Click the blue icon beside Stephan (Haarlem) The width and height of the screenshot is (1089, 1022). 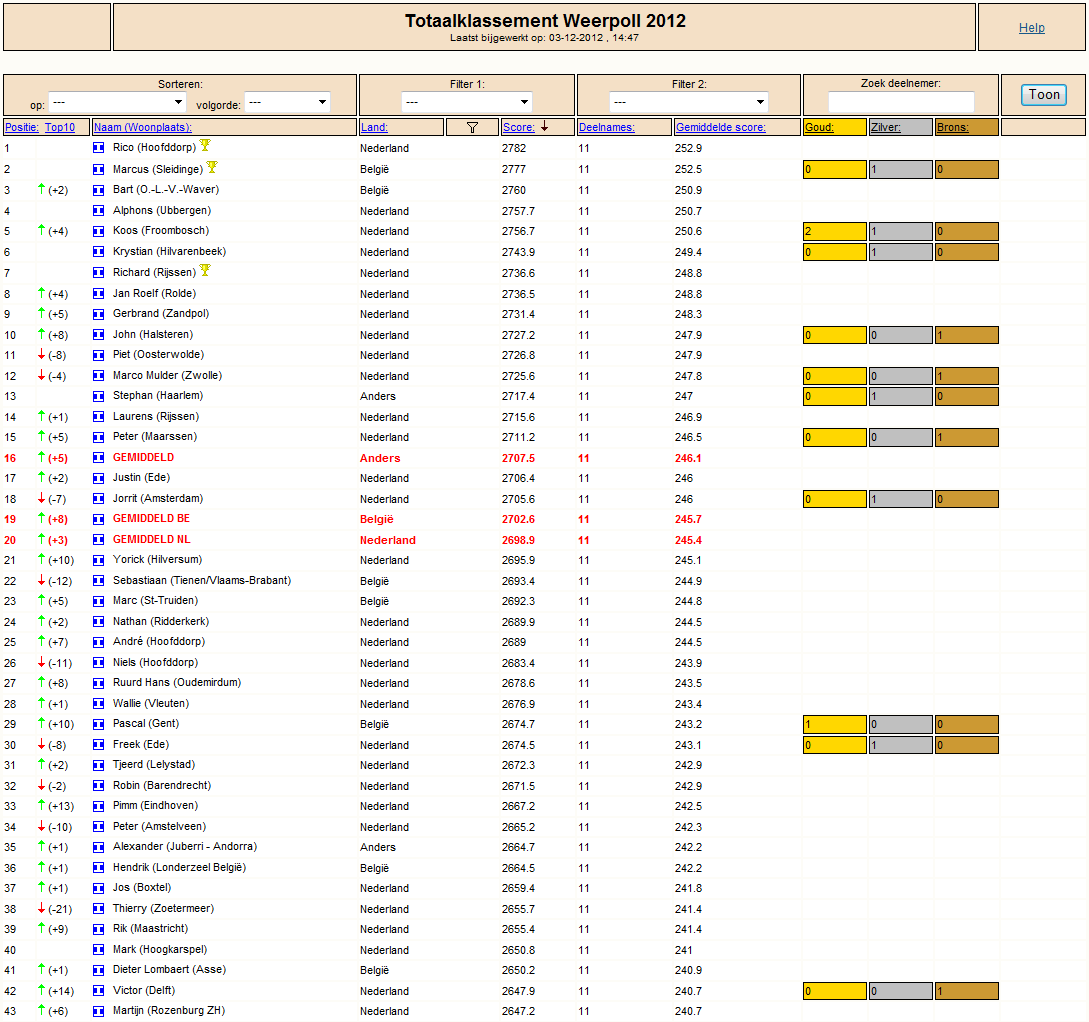tap(99, 396)
